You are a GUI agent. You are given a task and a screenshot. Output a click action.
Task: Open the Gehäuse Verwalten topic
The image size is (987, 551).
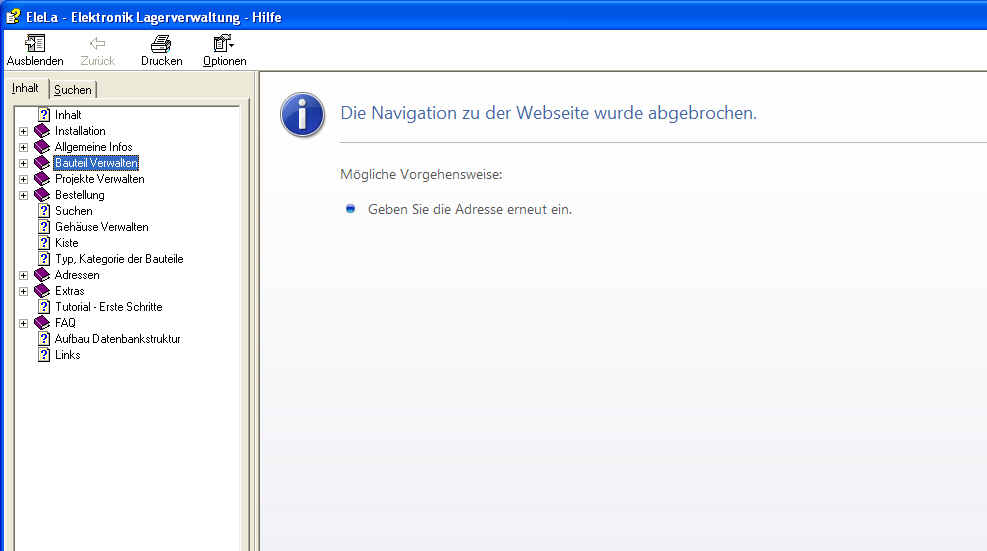tap(101, 227)
